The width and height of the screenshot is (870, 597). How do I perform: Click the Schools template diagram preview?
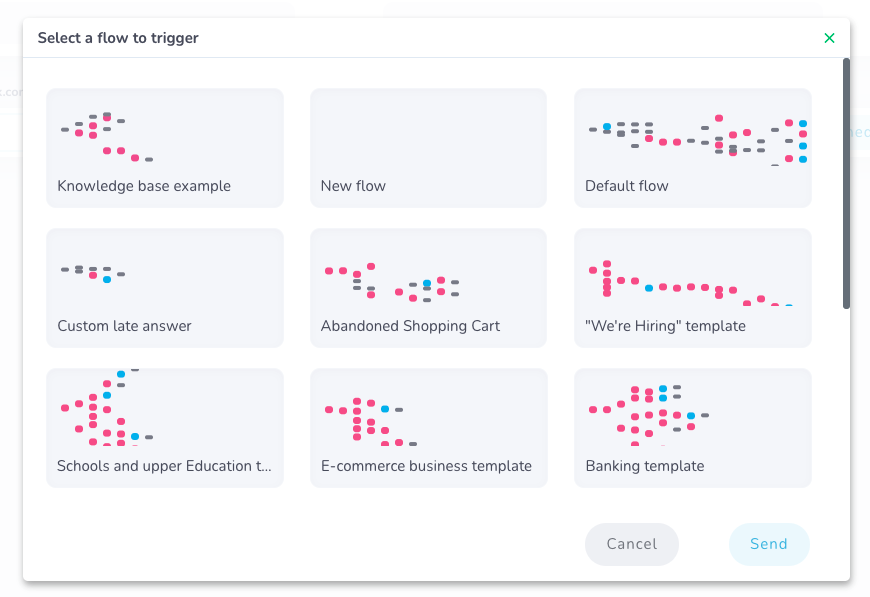click(x=106, y=410)
